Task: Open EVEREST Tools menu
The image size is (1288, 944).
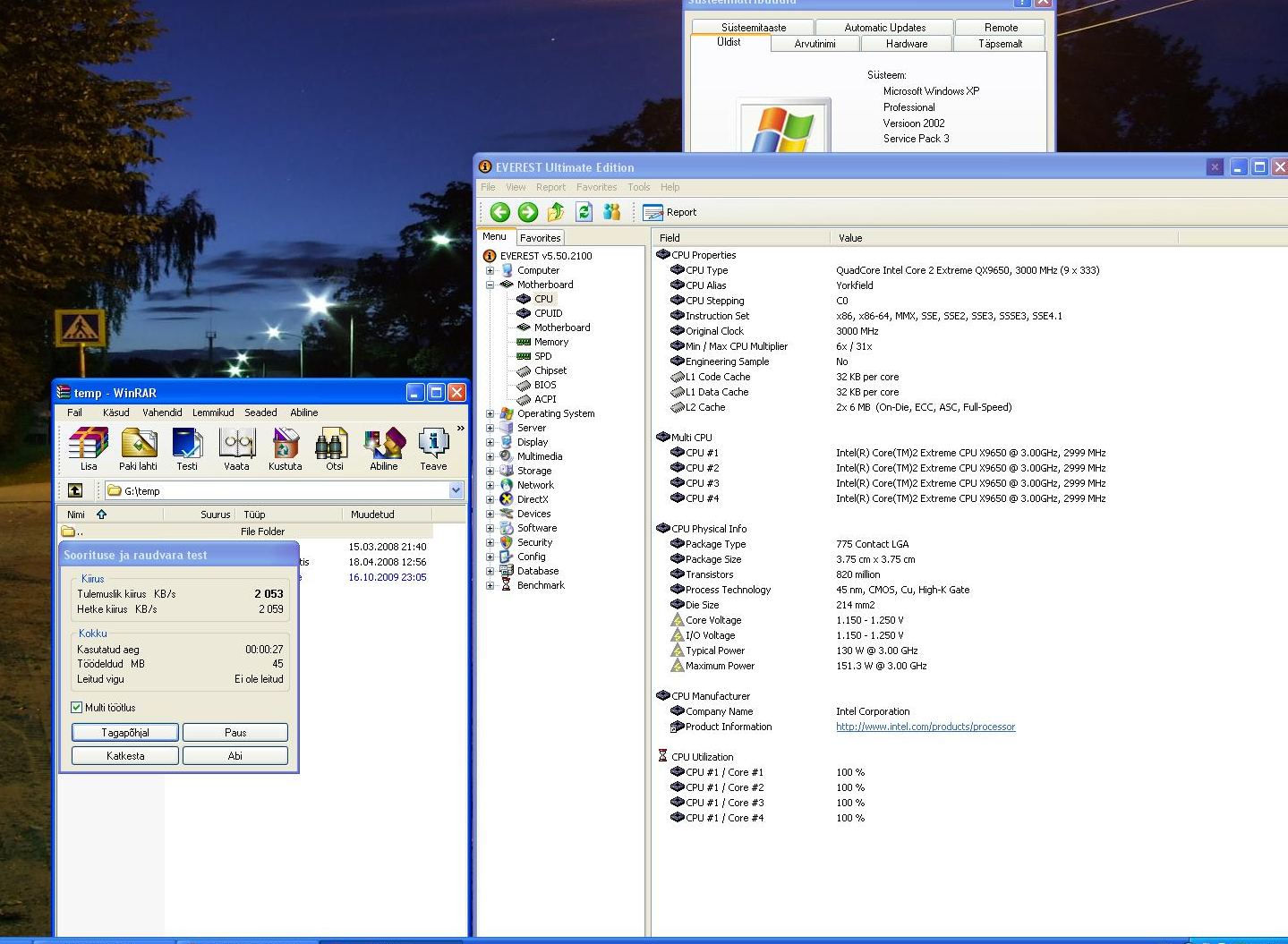Action: (638, 187)
